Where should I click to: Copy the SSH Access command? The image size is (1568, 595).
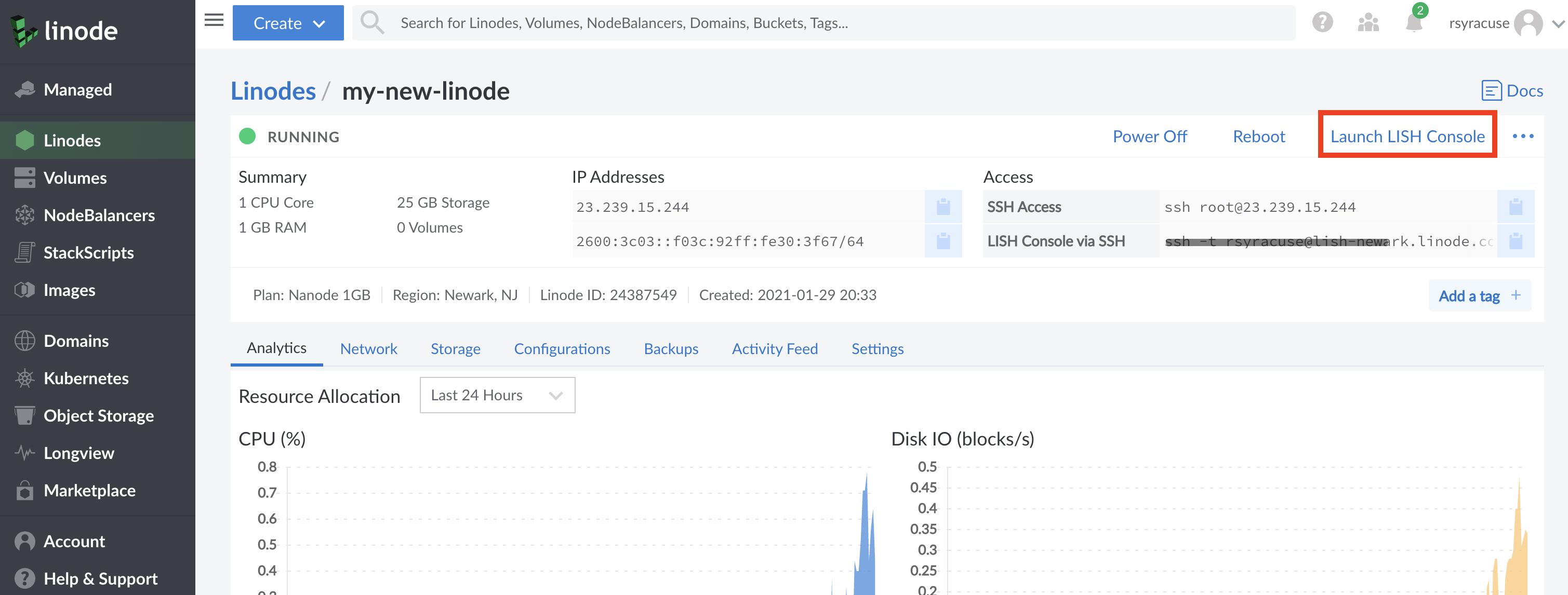click(x=1515, y=207)
